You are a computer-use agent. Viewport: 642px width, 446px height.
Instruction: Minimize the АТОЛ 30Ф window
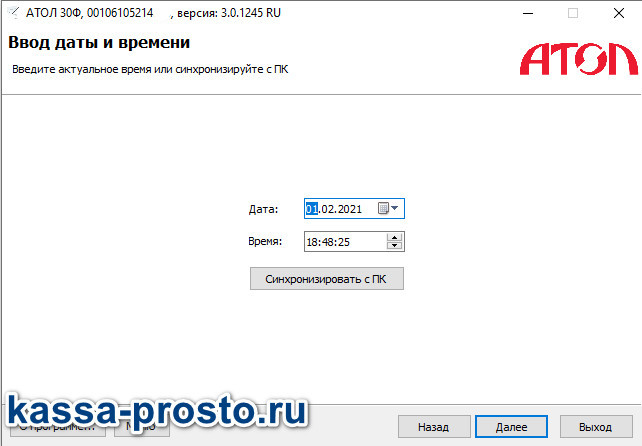tap(528, 14)
